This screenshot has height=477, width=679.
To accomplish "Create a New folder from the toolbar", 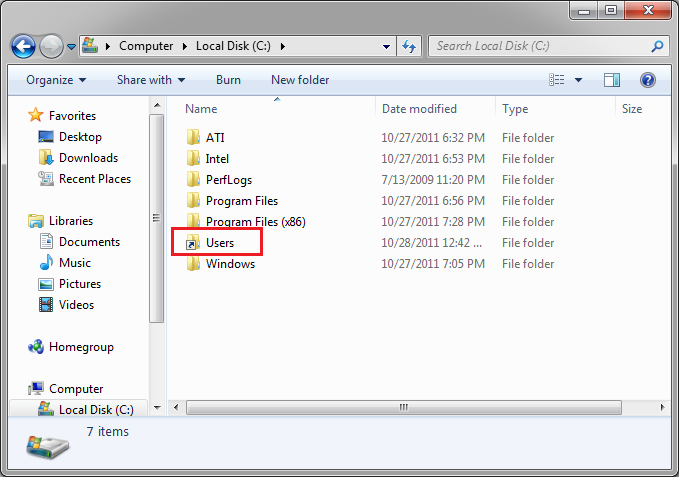I will click(x=300, y=80).
